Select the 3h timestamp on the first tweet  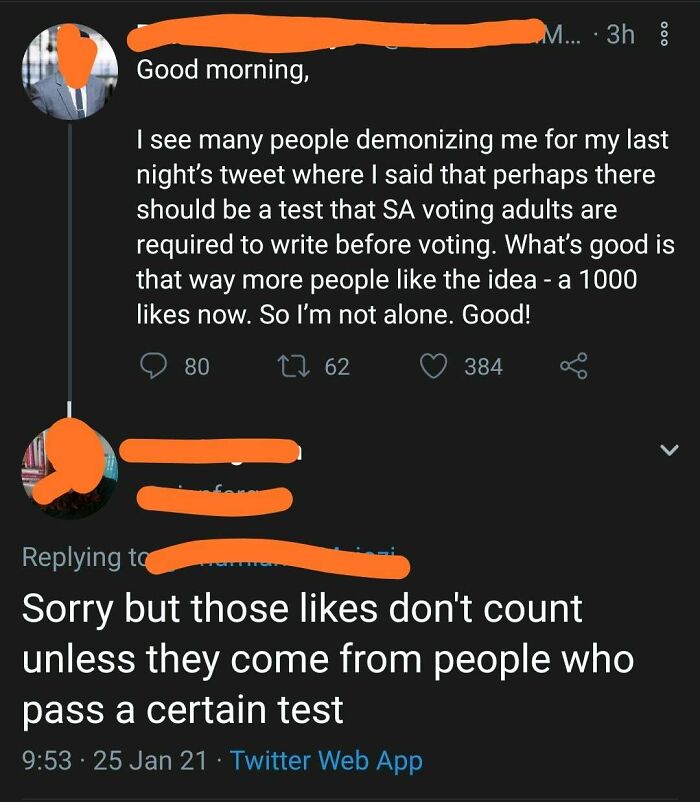tap(620, 33)
